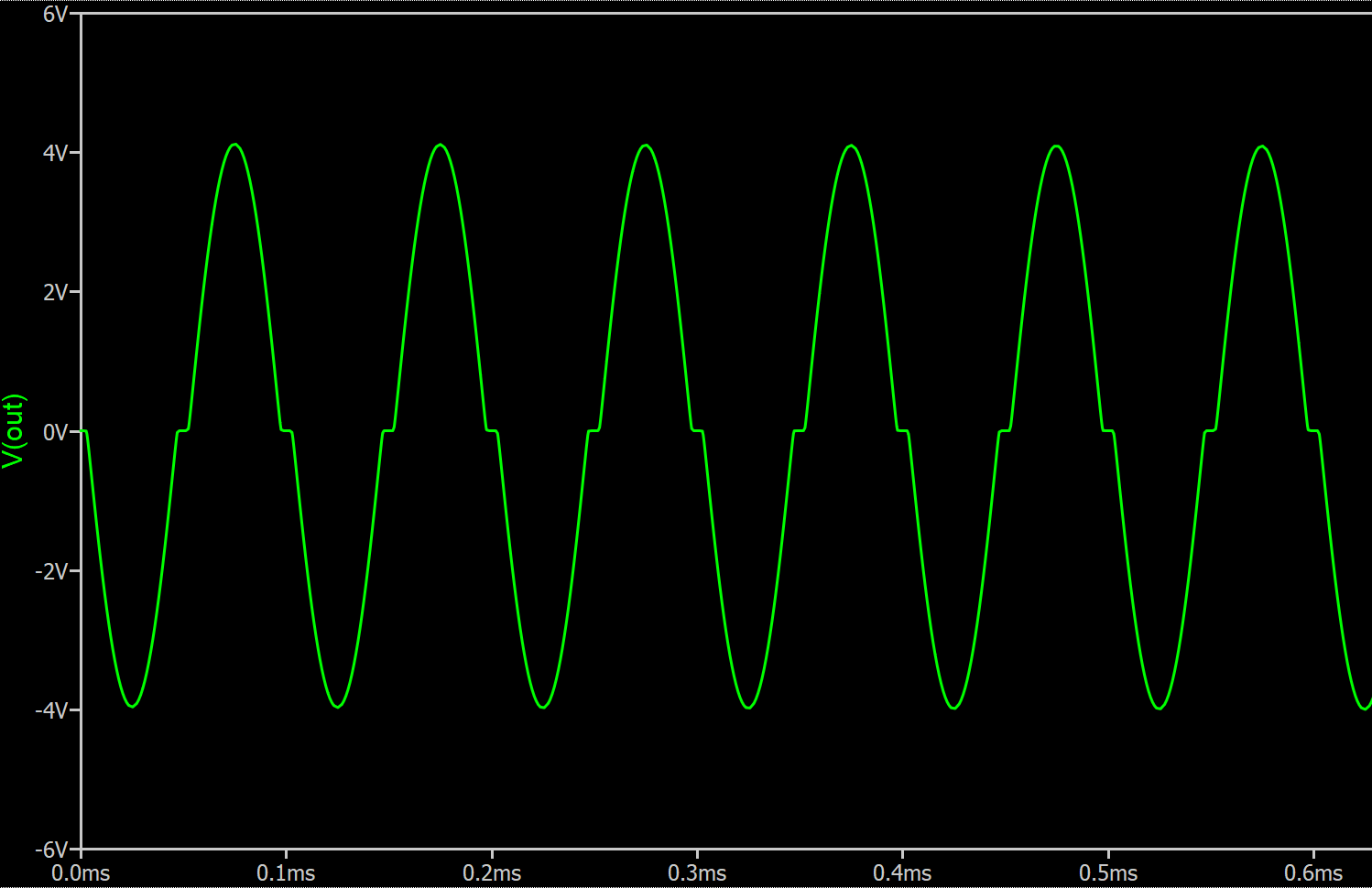Click the 0.0ms time axis label

coord(81,873)
